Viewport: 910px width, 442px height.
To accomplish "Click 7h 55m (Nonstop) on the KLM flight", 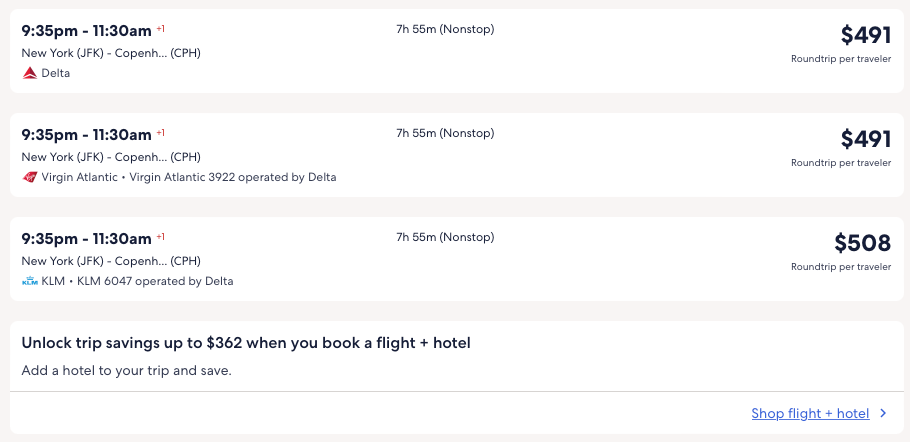I will (x=445, y=237).
